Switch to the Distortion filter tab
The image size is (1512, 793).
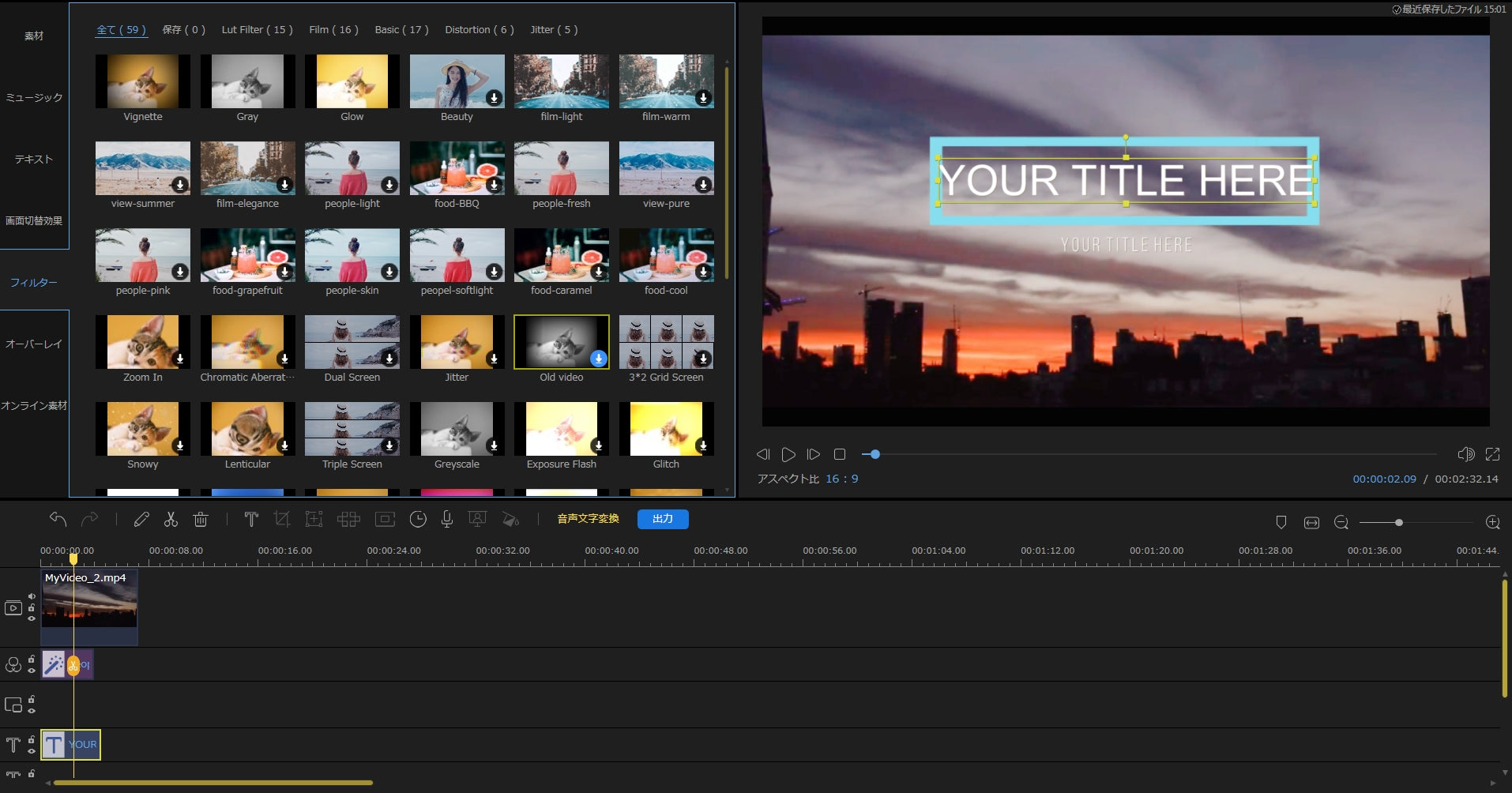coord(479,30)
